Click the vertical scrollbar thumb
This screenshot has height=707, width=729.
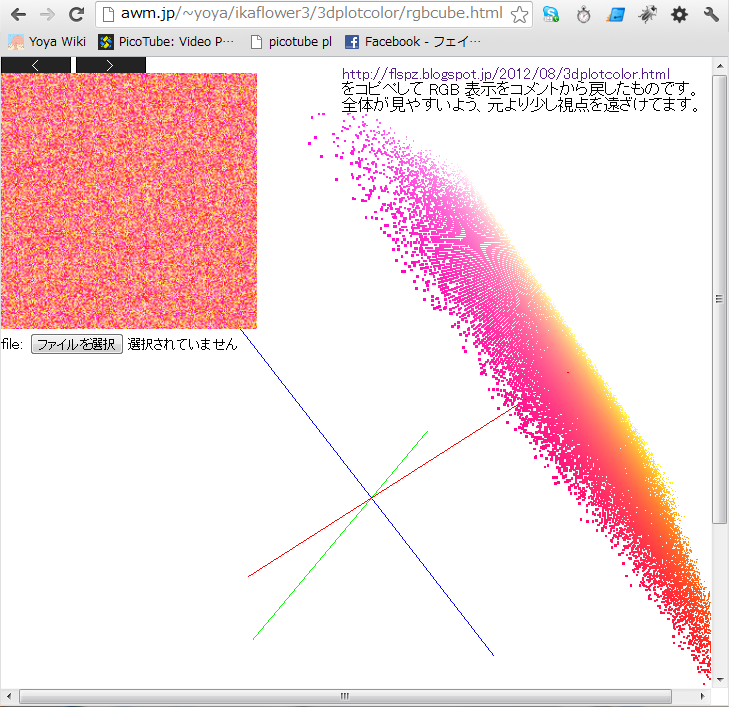720,299
